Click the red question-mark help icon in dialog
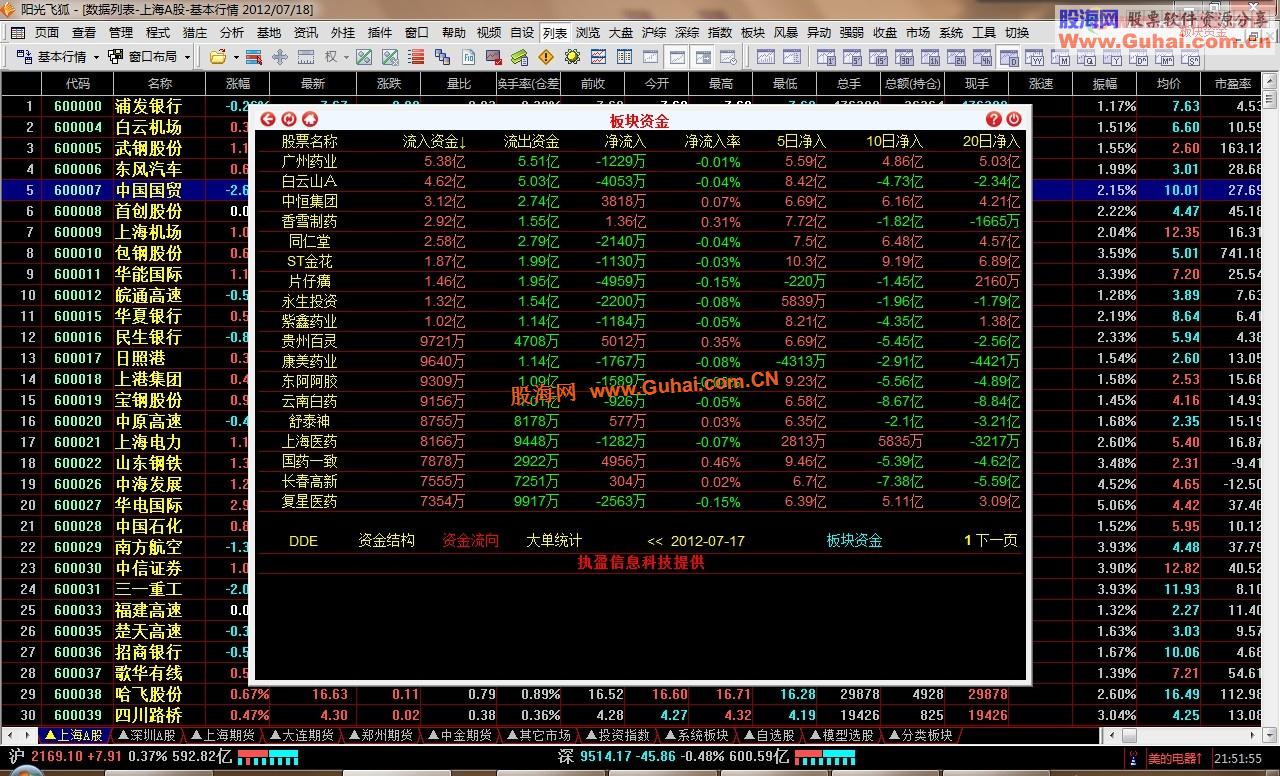 993,119
